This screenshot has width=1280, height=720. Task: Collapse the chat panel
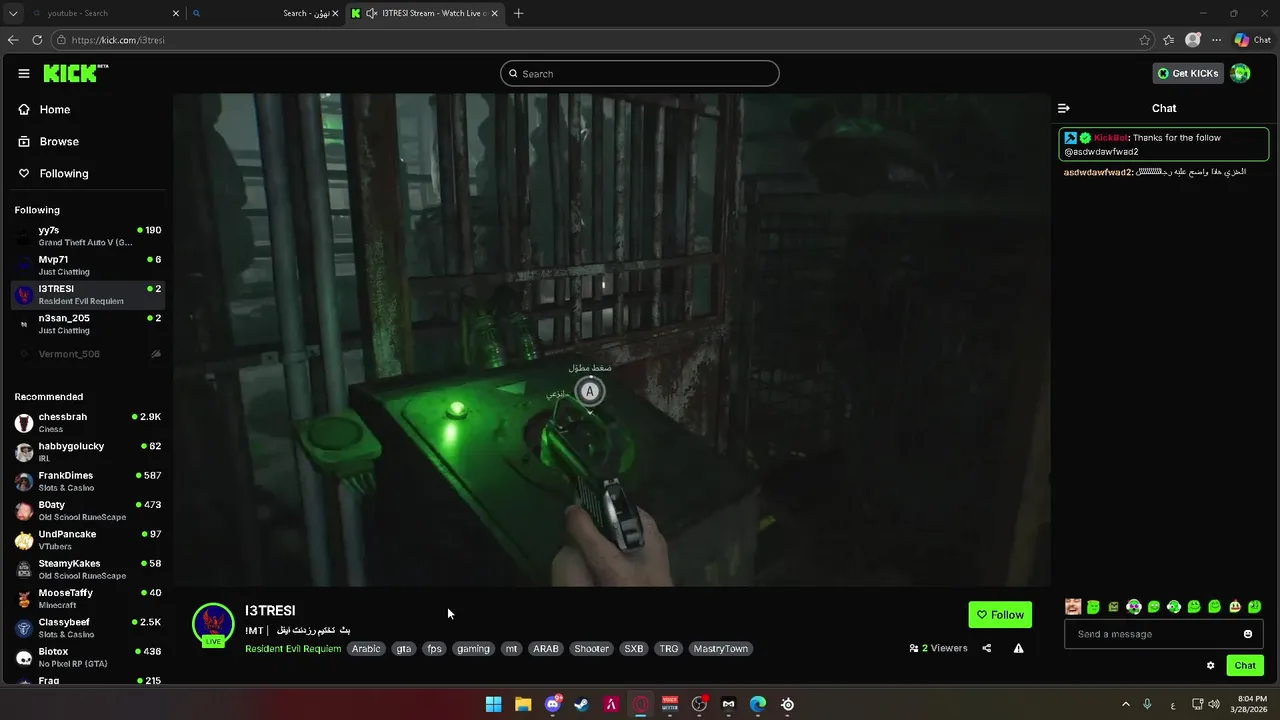[x=1064, y=108]
